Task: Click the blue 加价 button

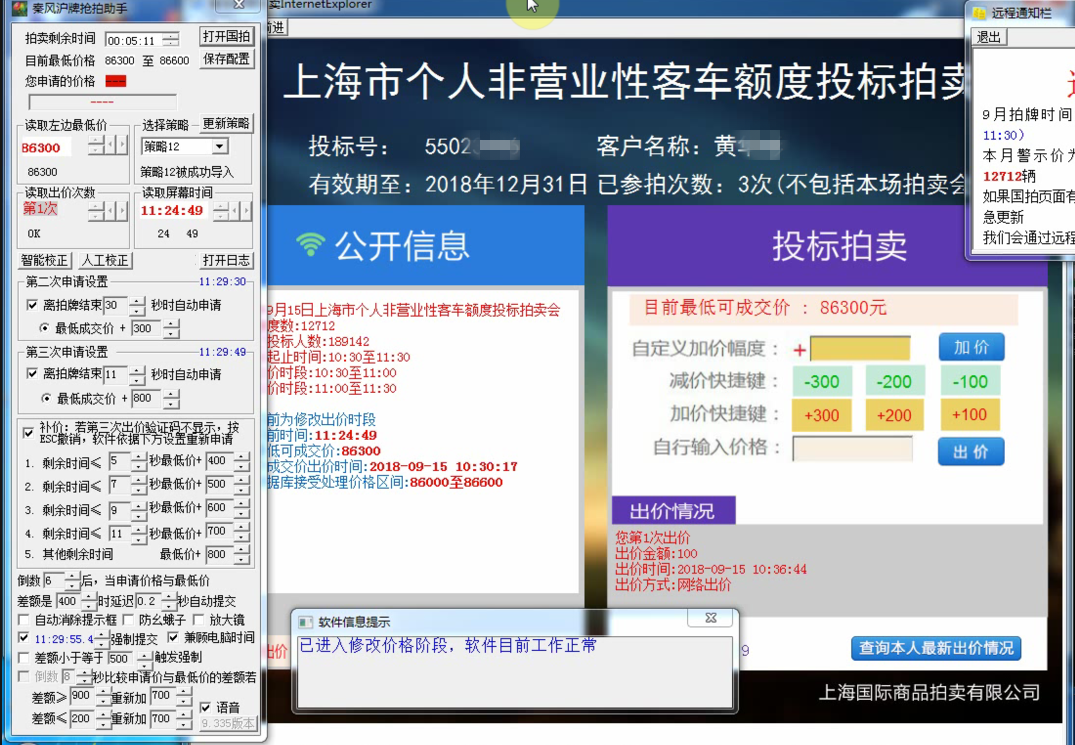Action: 971,347
